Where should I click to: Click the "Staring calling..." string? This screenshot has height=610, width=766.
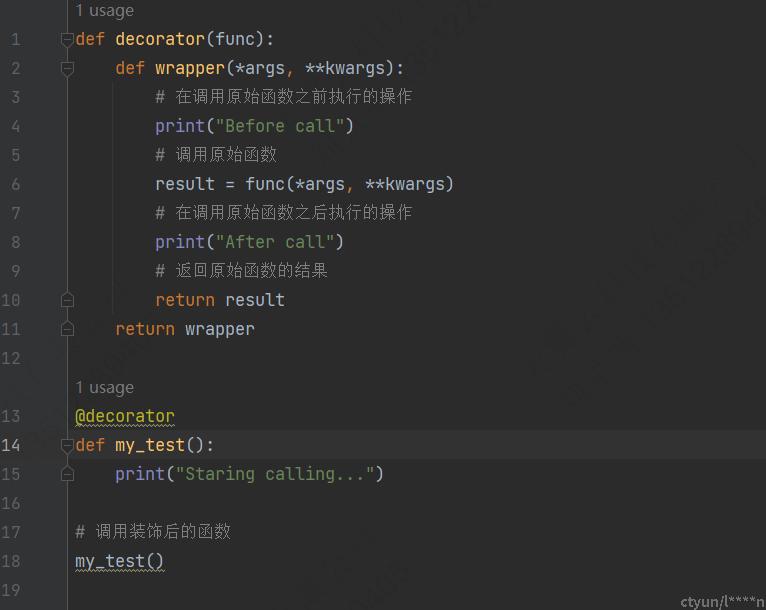click(x=275, y=474)
